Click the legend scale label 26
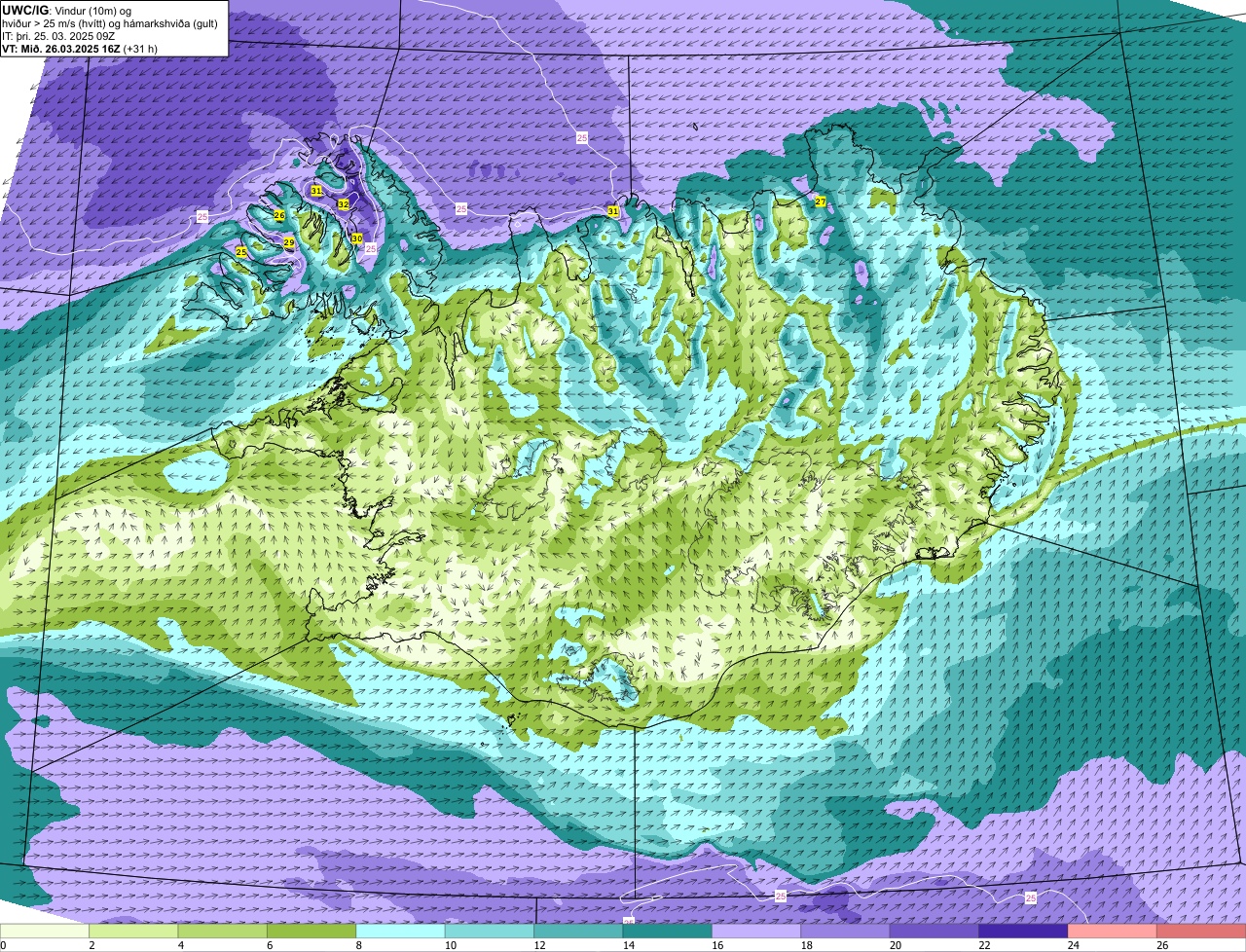Screen dimensions: 1246x952 coord(1163,944)
